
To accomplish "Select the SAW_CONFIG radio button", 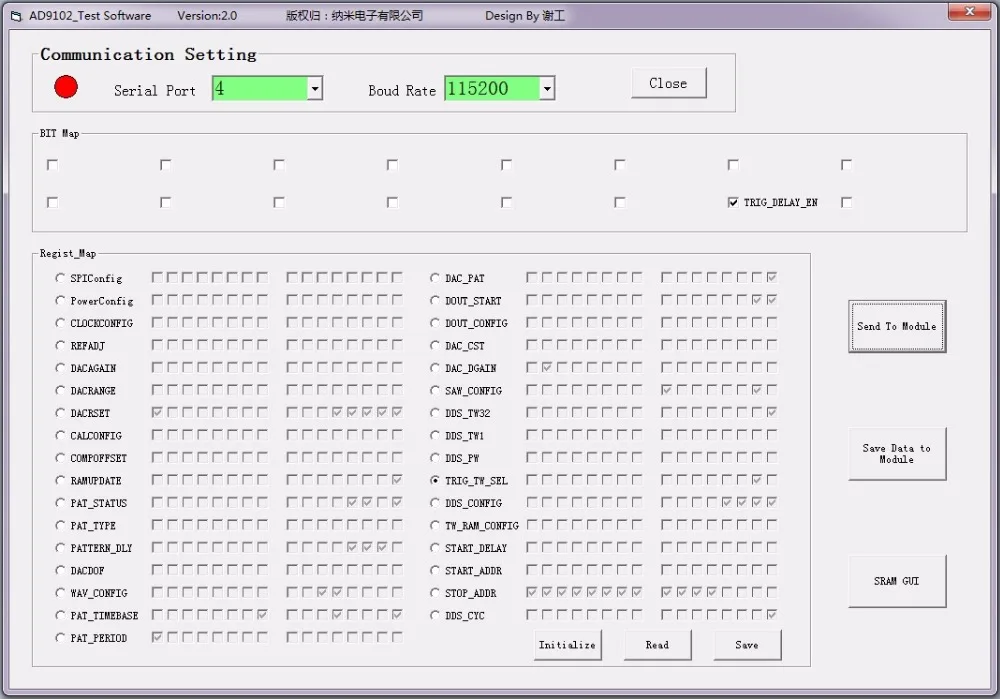I will 435,390.
